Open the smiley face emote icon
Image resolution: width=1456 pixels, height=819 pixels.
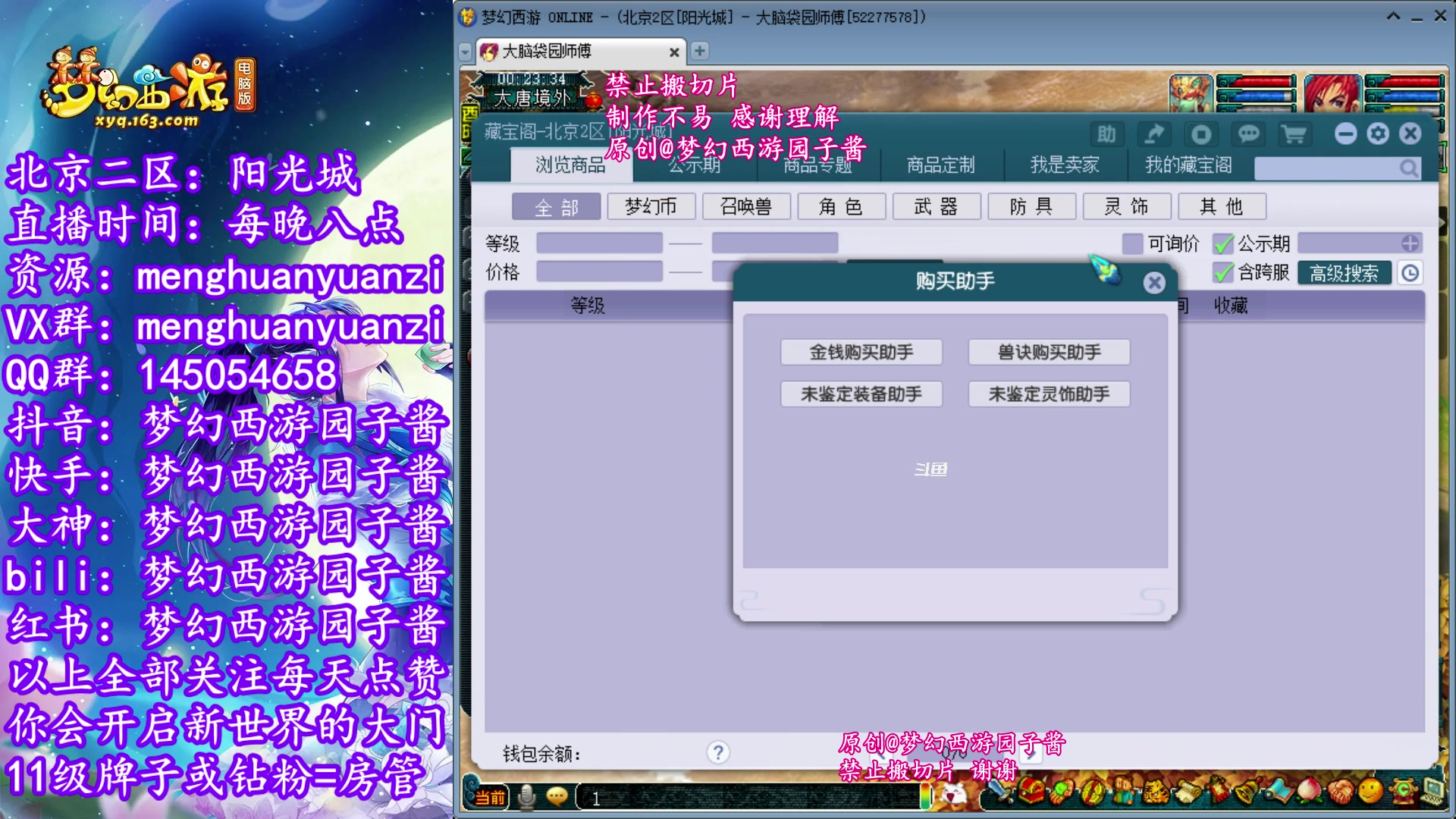(x=1371, y=792)
